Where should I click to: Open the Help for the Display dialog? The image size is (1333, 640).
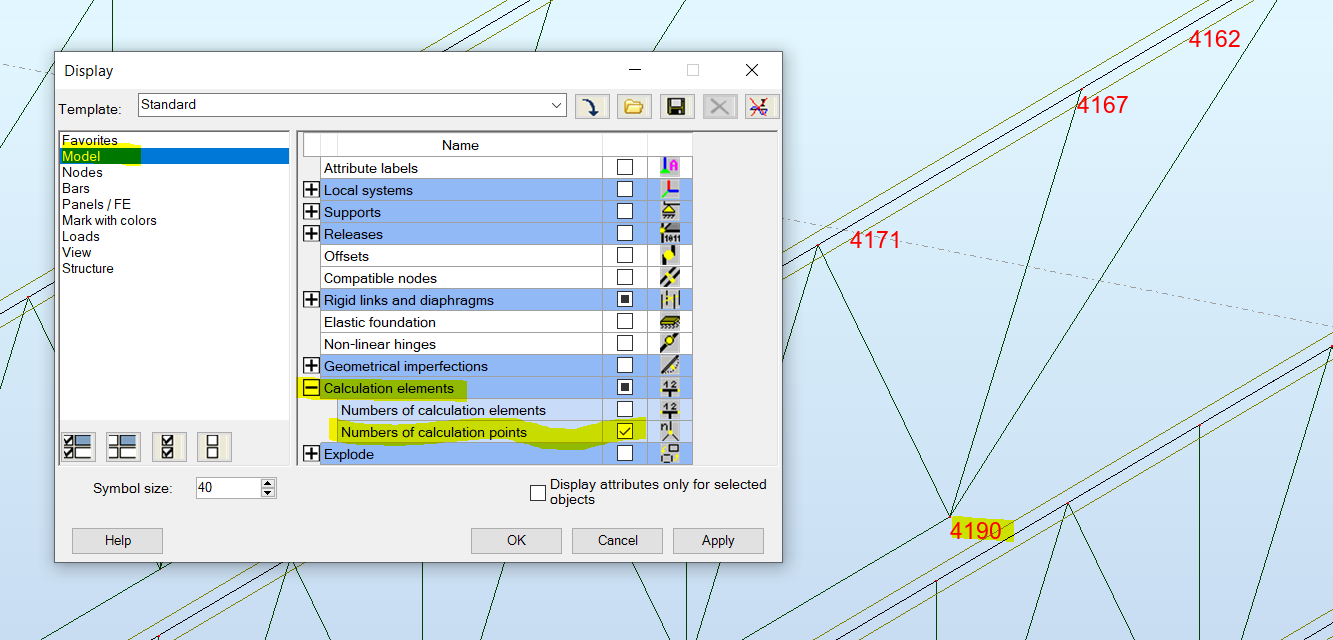pyautogui.click(x=116, y=540)
